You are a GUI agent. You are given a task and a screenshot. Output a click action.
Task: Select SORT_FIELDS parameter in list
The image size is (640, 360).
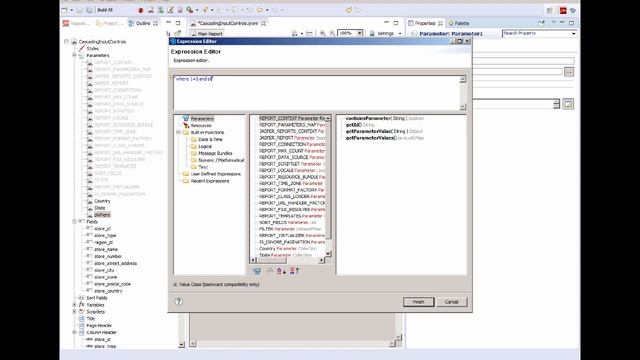click(x=287, y=222)
